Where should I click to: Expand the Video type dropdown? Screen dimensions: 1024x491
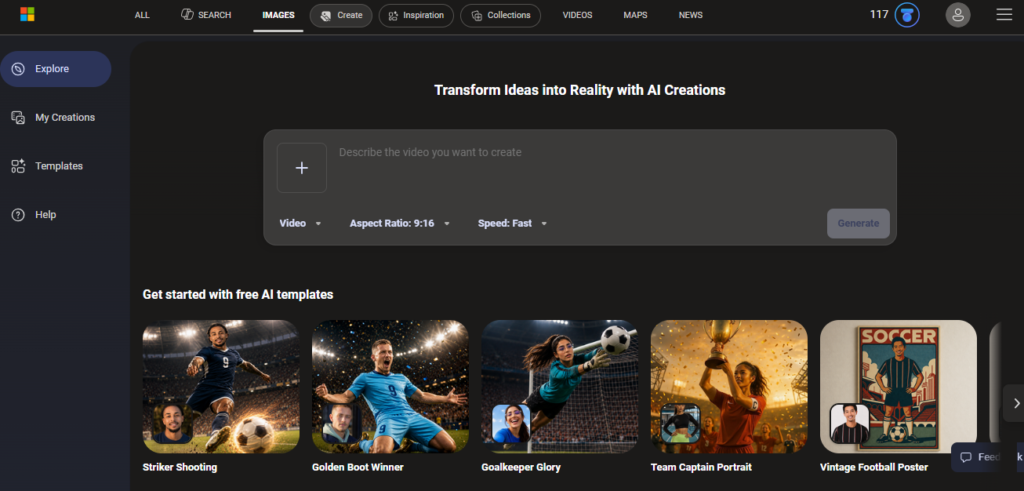(x=300, y=223)
